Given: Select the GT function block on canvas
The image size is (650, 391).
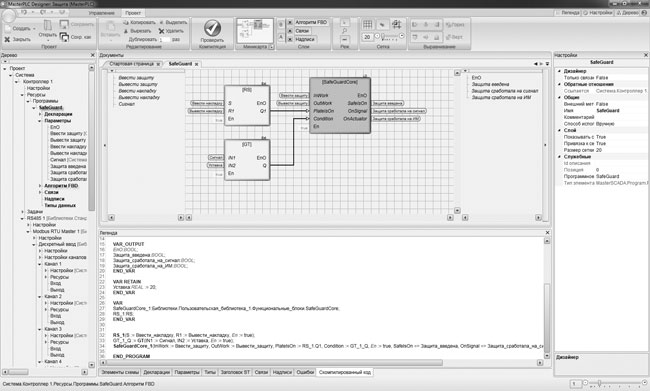Looking at the screenshot, I should (247, 160).
